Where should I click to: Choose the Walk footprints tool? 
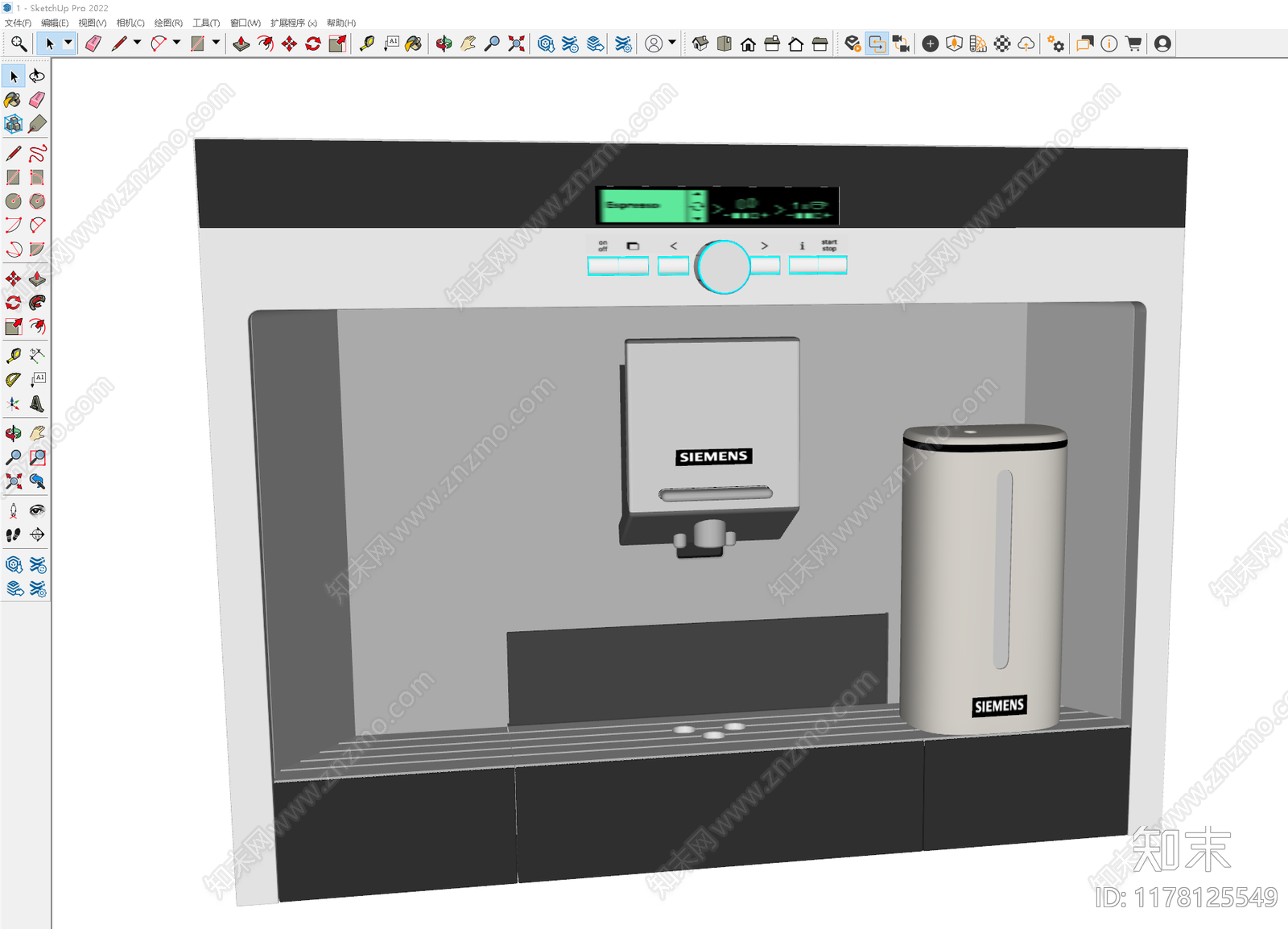(14, 535)
